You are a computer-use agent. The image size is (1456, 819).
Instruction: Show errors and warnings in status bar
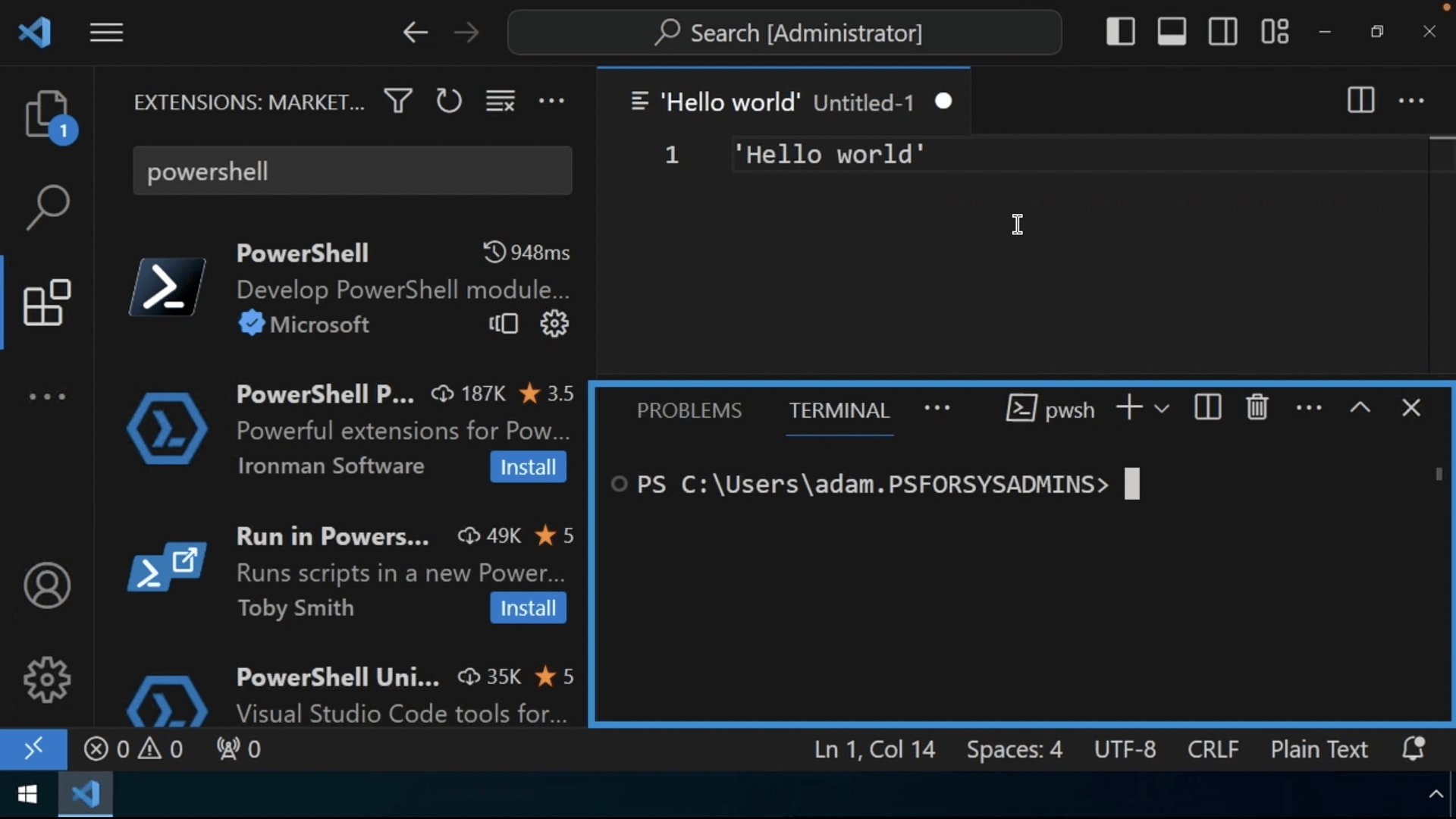(x=133, y=750)
